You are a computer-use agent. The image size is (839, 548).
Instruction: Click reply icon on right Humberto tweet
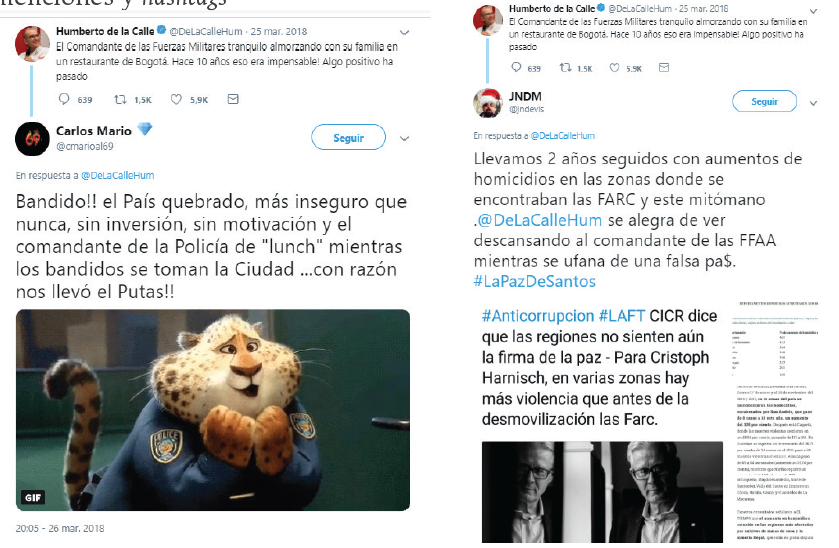coord(516,67)
